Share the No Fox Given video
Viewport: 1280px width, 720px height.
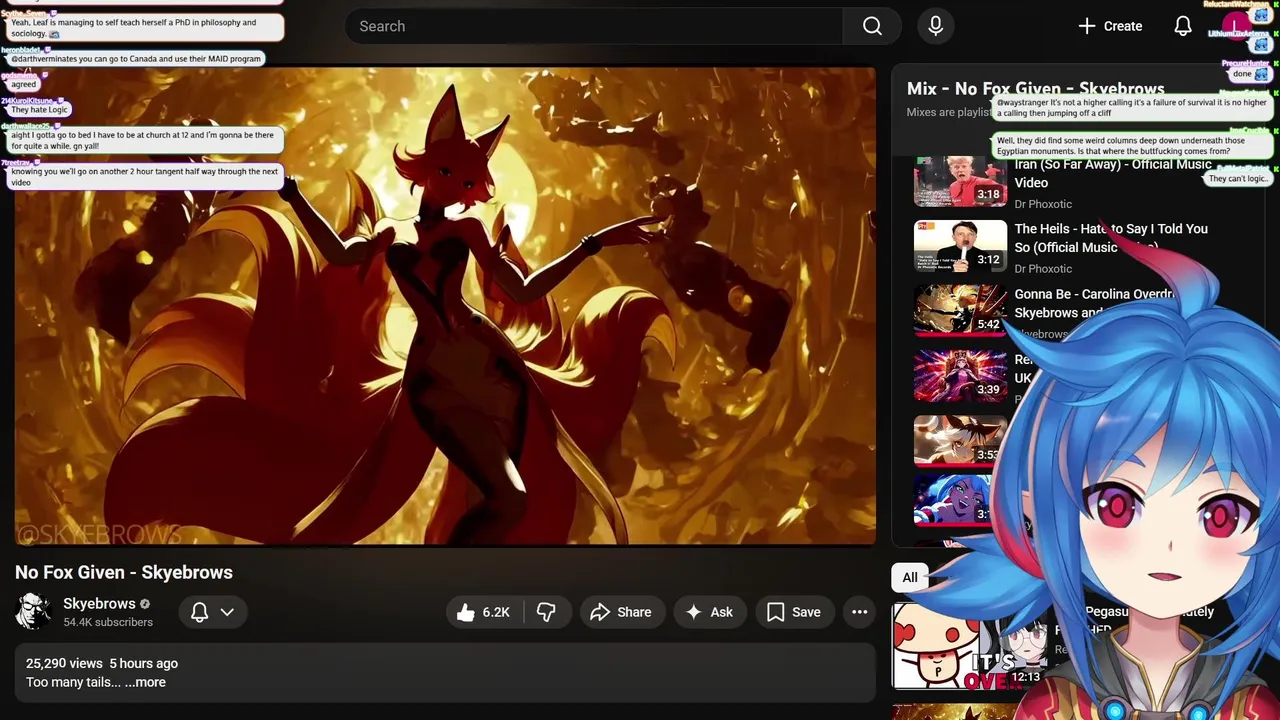coord(621,612)
